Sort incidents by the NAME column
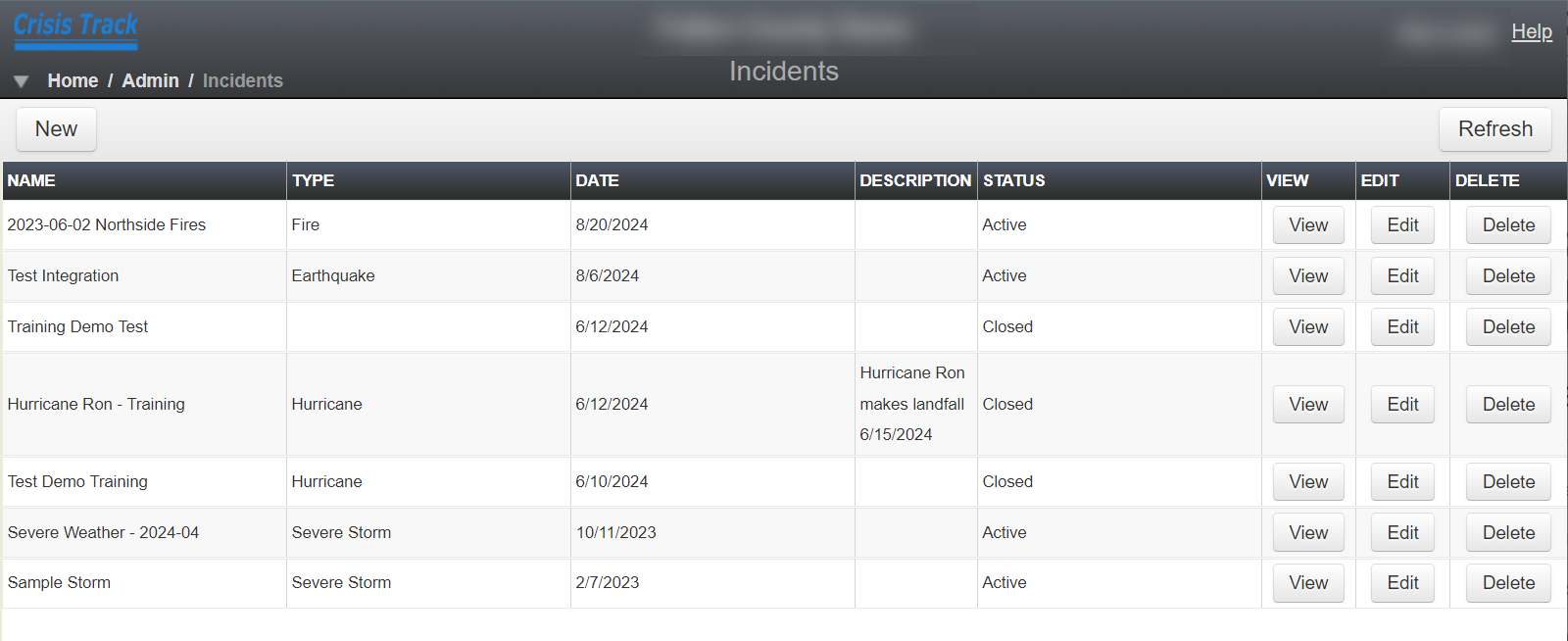The height and width of the screenshot is (641, 1568). point(32,180)
